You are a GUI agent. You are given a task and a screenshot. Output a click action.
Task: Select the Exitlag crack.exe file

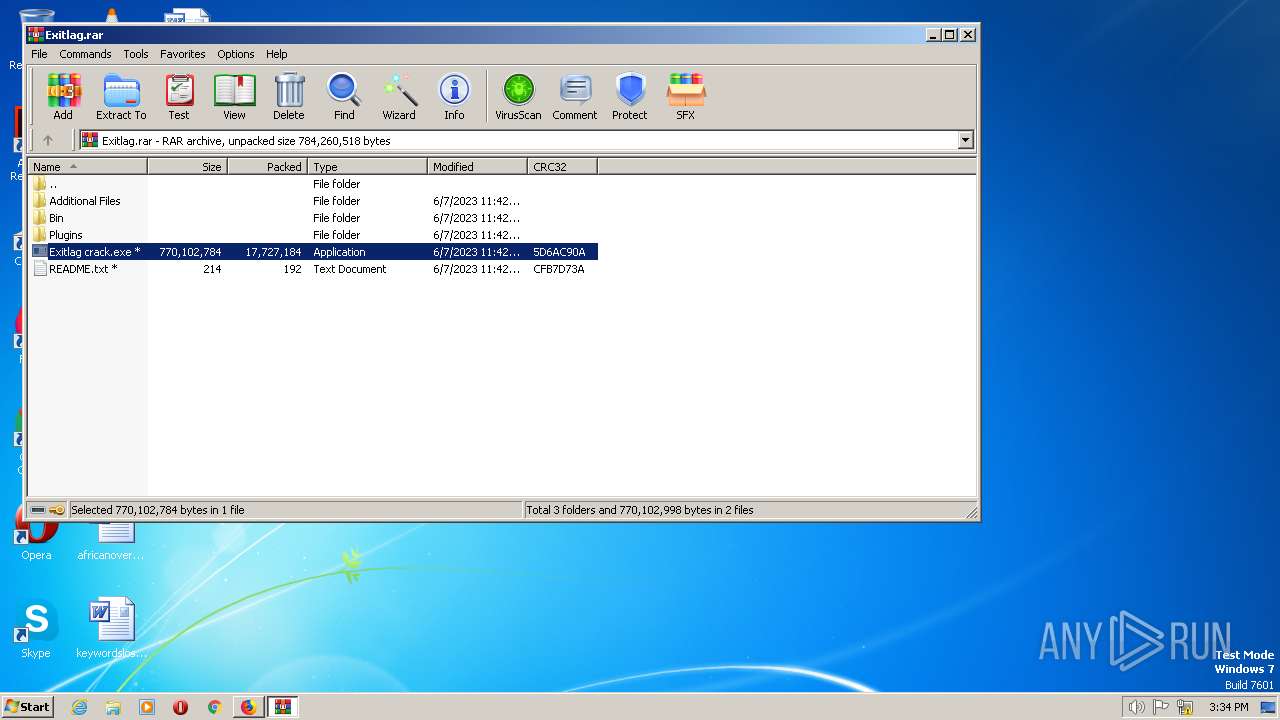(313, 252)
